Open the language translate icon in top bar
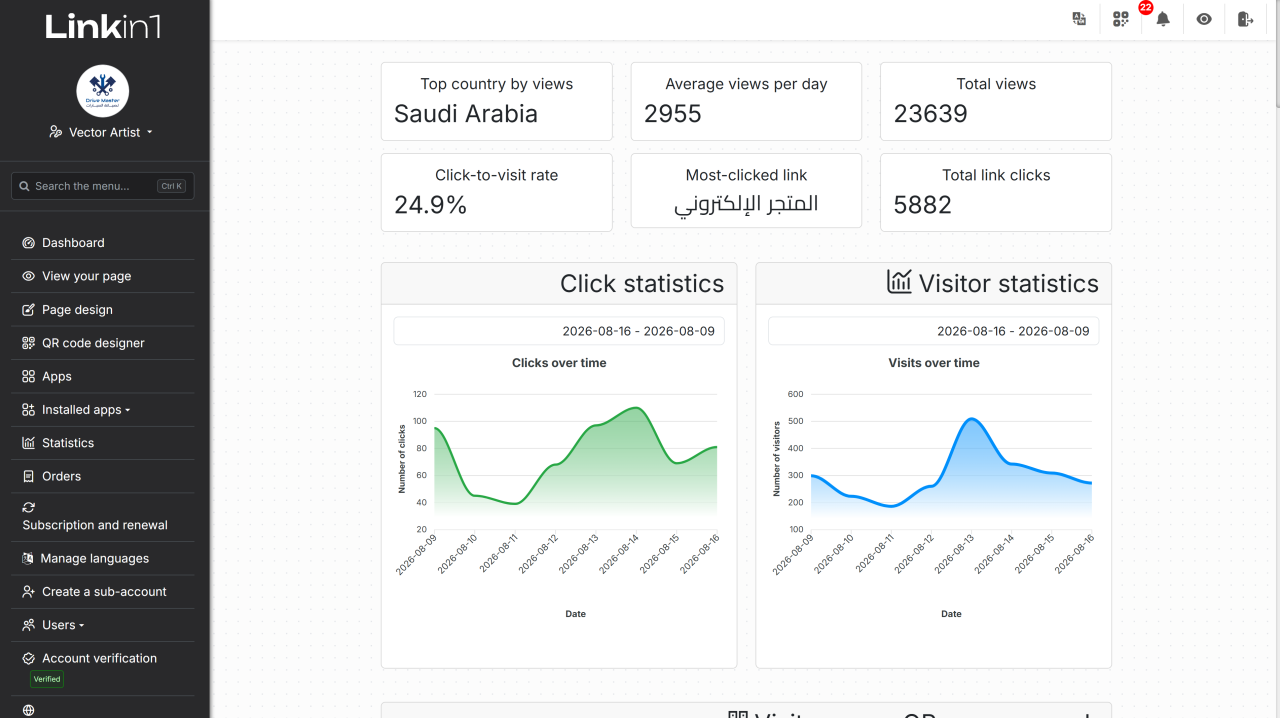The height and width of the screenshot is (718, 1280). point(1079,19)
